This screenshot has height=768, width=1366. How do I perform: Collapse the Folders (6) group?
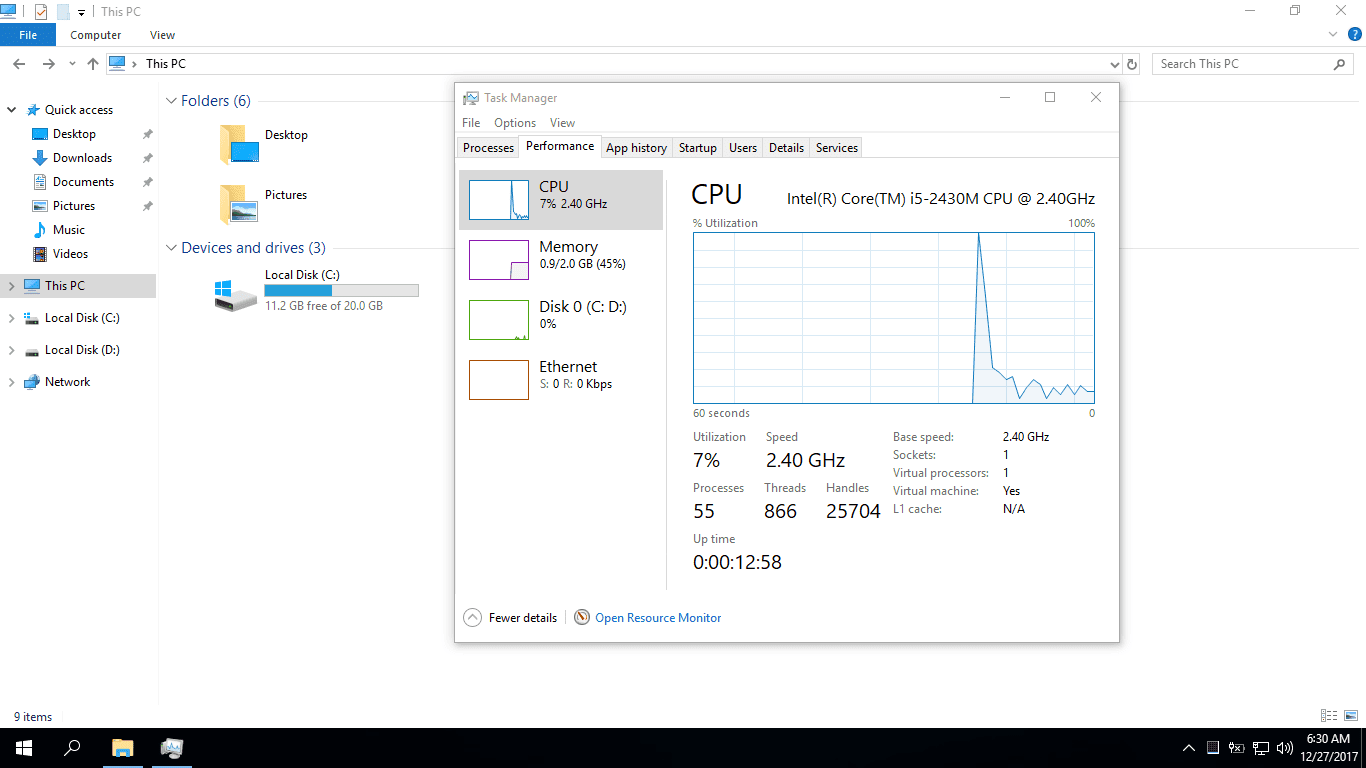click(172, 101)
